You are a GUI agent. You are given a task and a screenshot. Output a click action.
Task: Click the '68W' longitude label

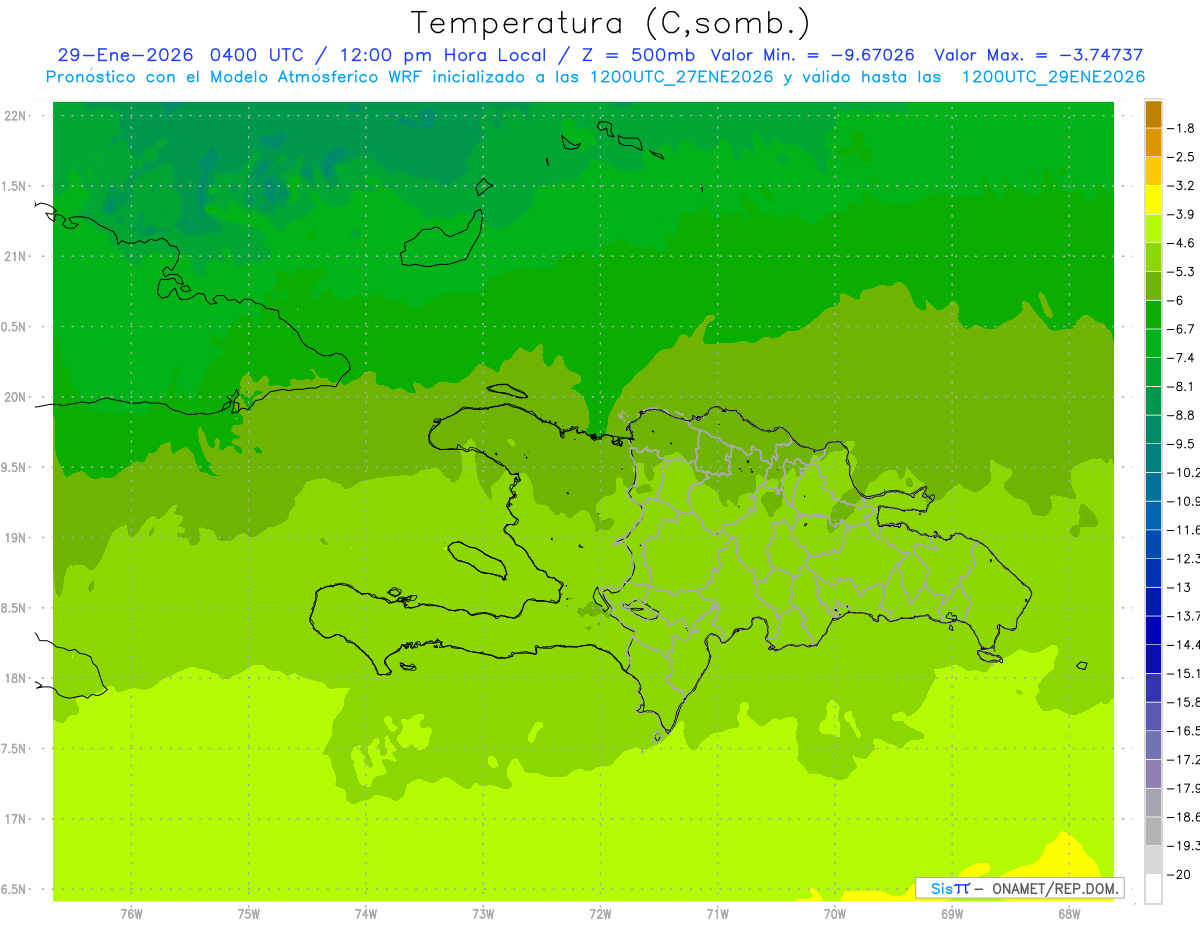pos(1069,914)
